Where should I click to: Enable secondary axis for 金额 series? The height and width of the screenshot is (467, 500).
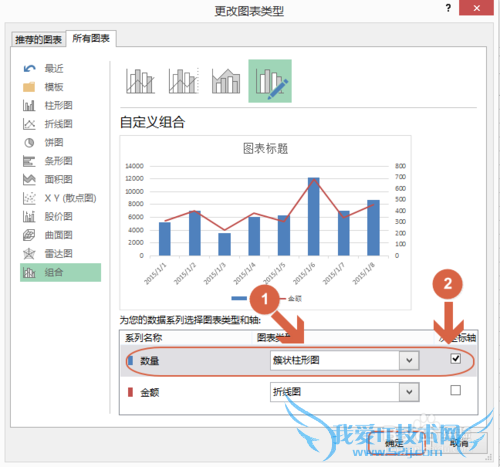pyautogui.click(x=455, y=390)
